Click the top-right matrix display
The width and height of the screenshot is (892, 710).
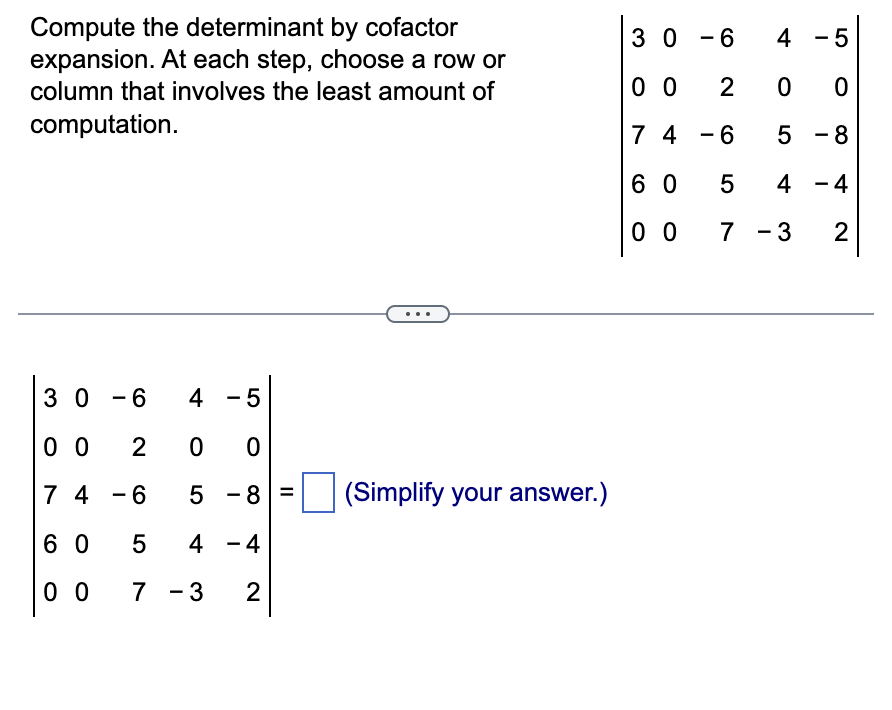740,135
